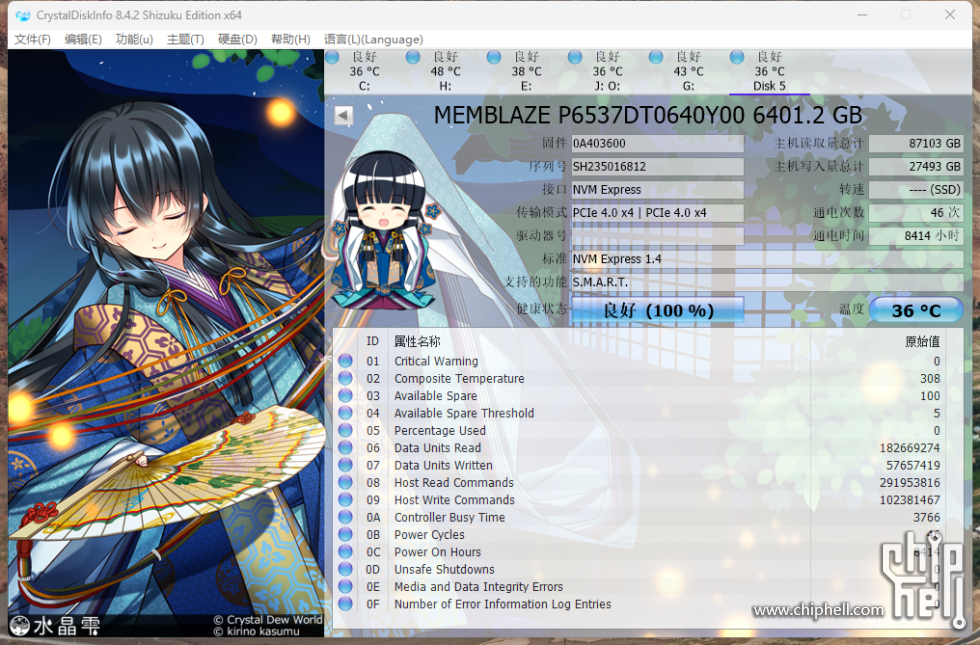Viewport: 980px width, 645px height.
Task: Open the 编辑(E) menu
Action: [x=83, y=39]
